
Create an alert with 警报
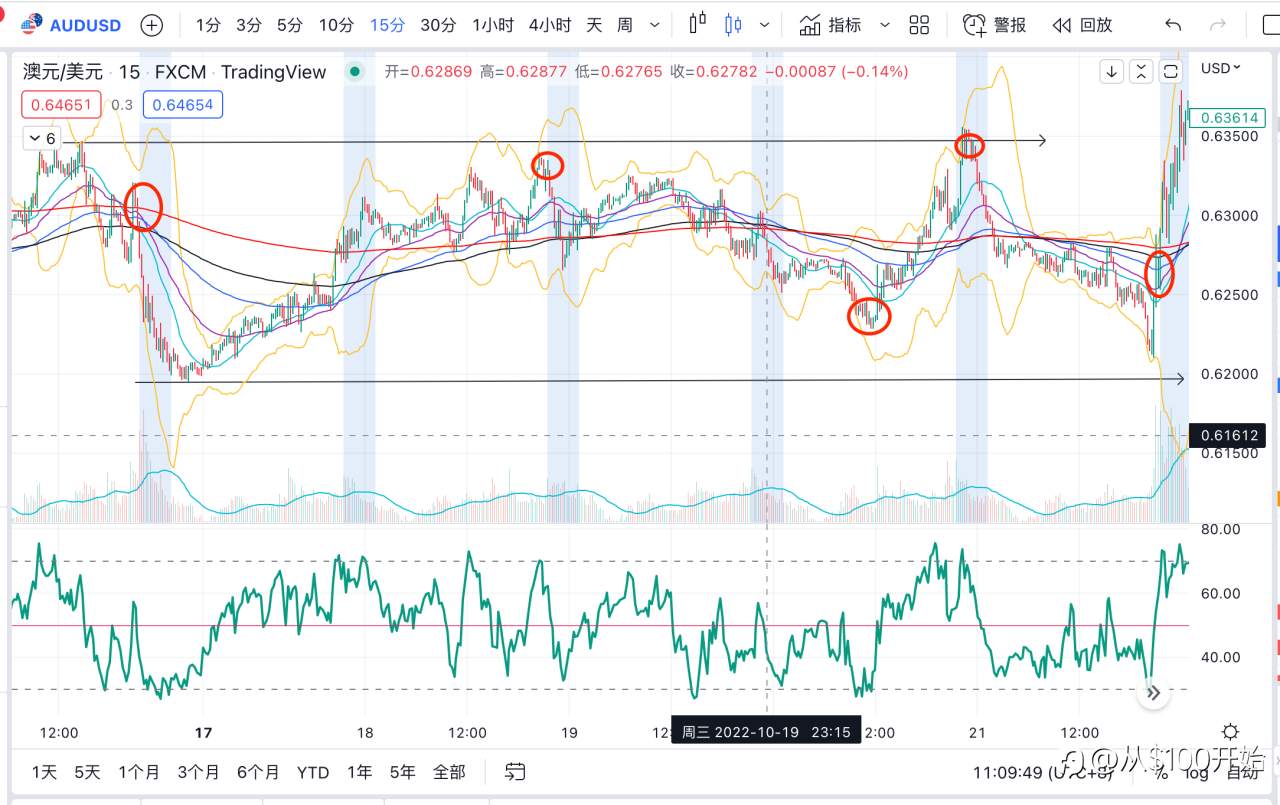[994, 25]
